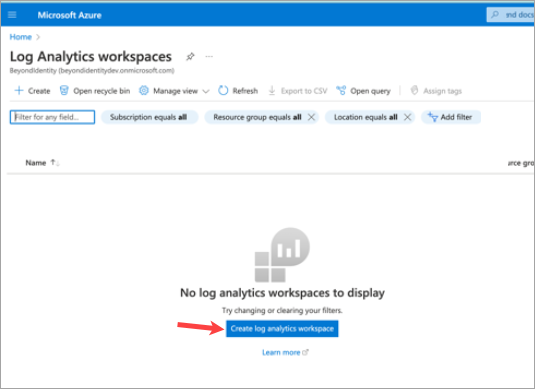Click the Manage view gear icon
The image size is (535, 389).
tap(144, 90)
